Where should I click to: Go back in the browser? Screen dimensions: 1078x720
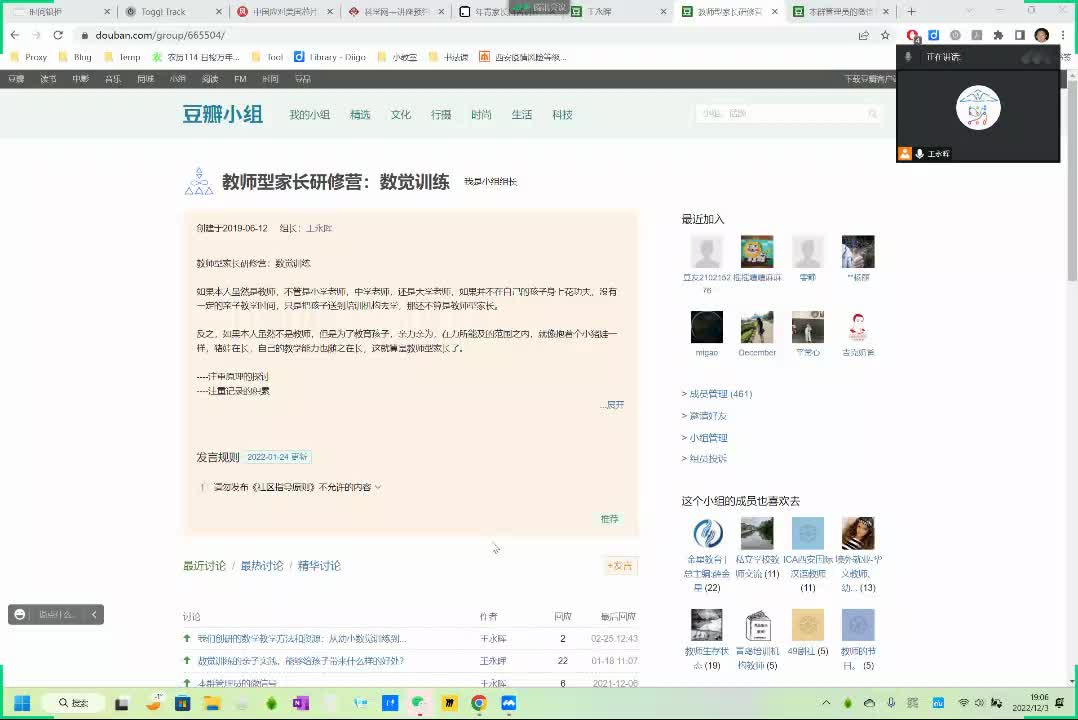point(15,35)
